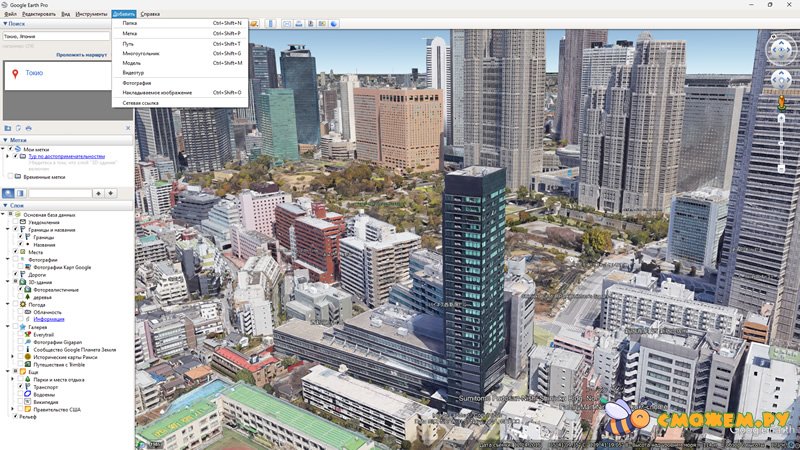Click the print icon below search results

coord(29,128)
